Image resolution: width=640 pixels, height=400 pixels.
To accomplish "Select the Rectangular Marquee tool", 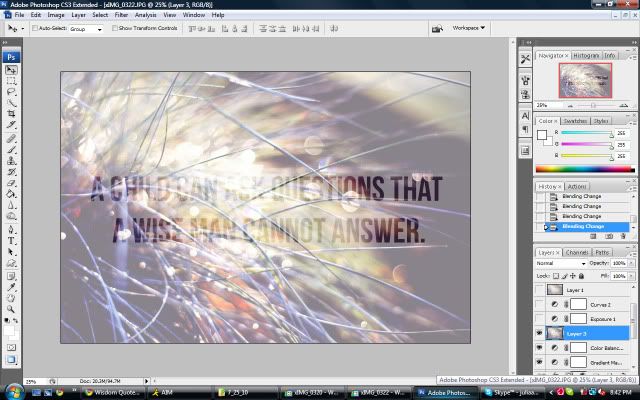I will pos(11,81).
